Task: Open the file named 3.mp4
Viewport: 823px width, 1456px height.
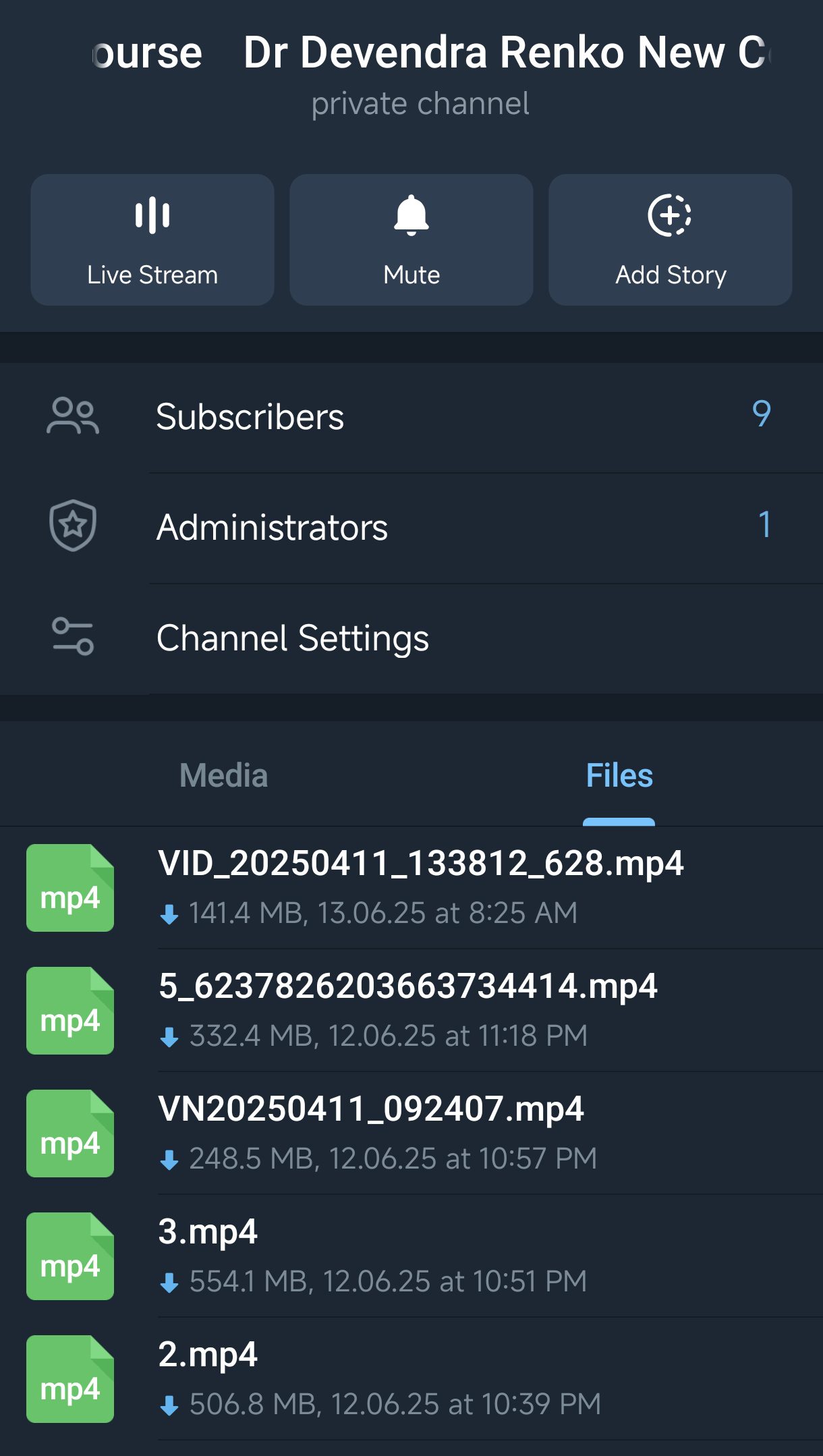Action: (208, 1232)
